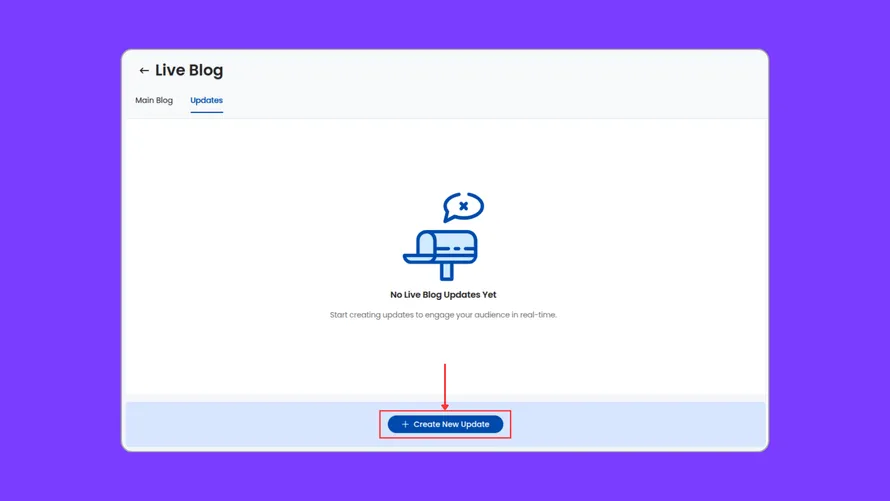This screenshot has width=890, height=501.
Task: Click the Start creating updates description text
Action: pos(443,315)
